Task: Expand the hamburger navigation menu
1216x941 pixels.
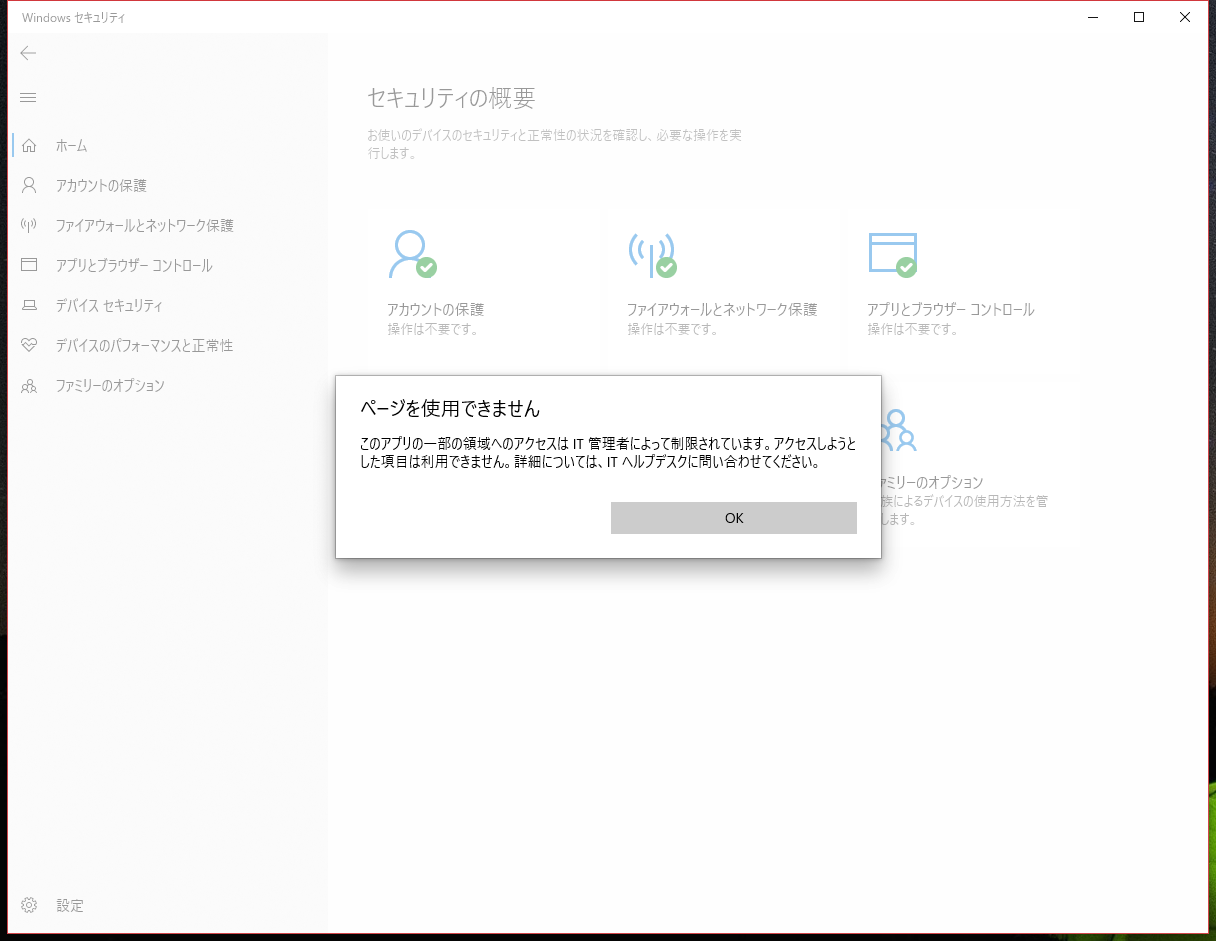Action: pyautogui.click(x=28, y=97)
